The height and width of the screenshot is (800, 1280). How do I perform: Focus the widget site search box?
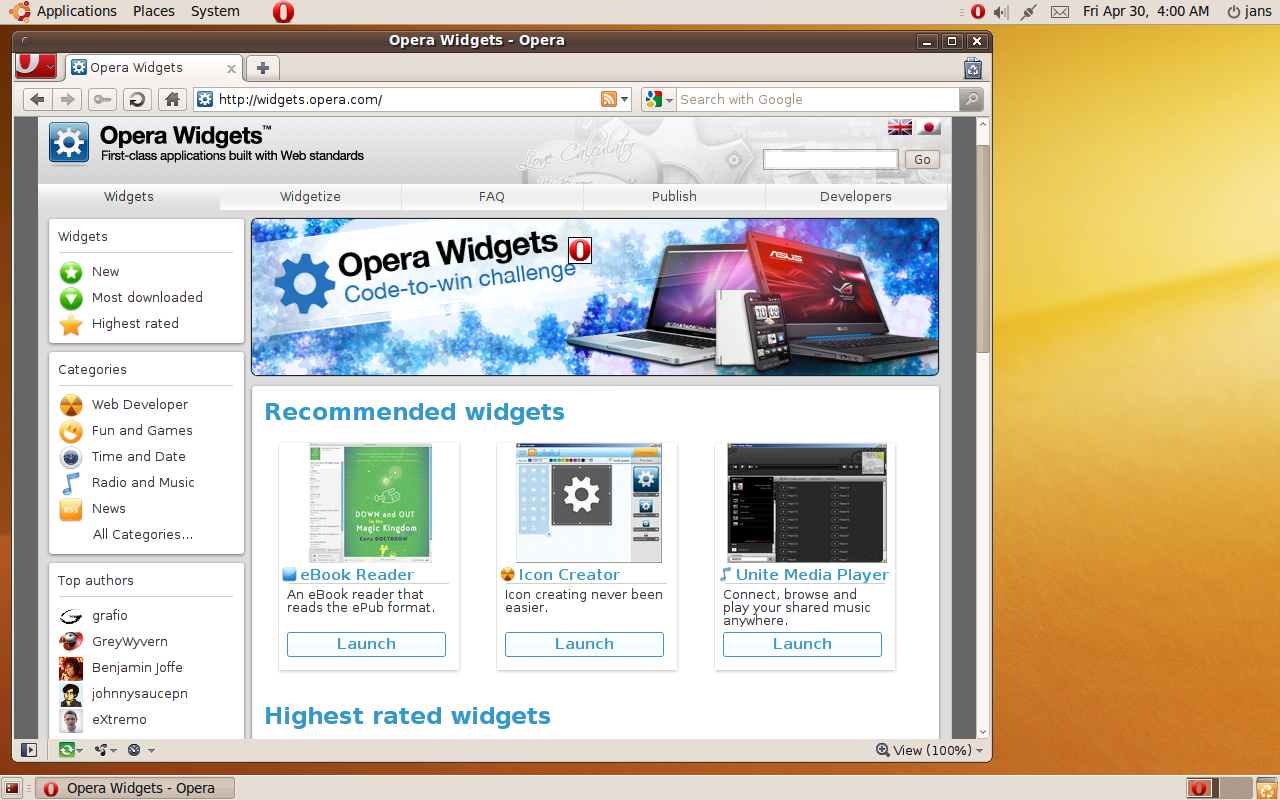coord(831,159)
